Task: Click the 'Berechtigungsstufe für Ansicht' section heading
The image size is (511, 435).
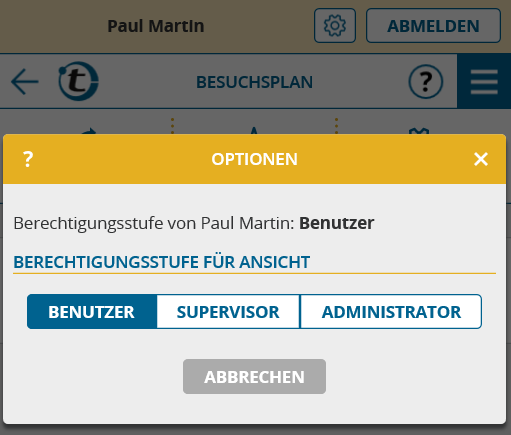Action: point(162,262)
